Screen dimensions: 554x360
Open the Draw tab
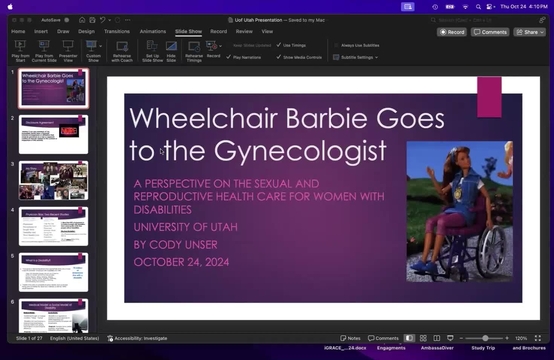[63, 31]
